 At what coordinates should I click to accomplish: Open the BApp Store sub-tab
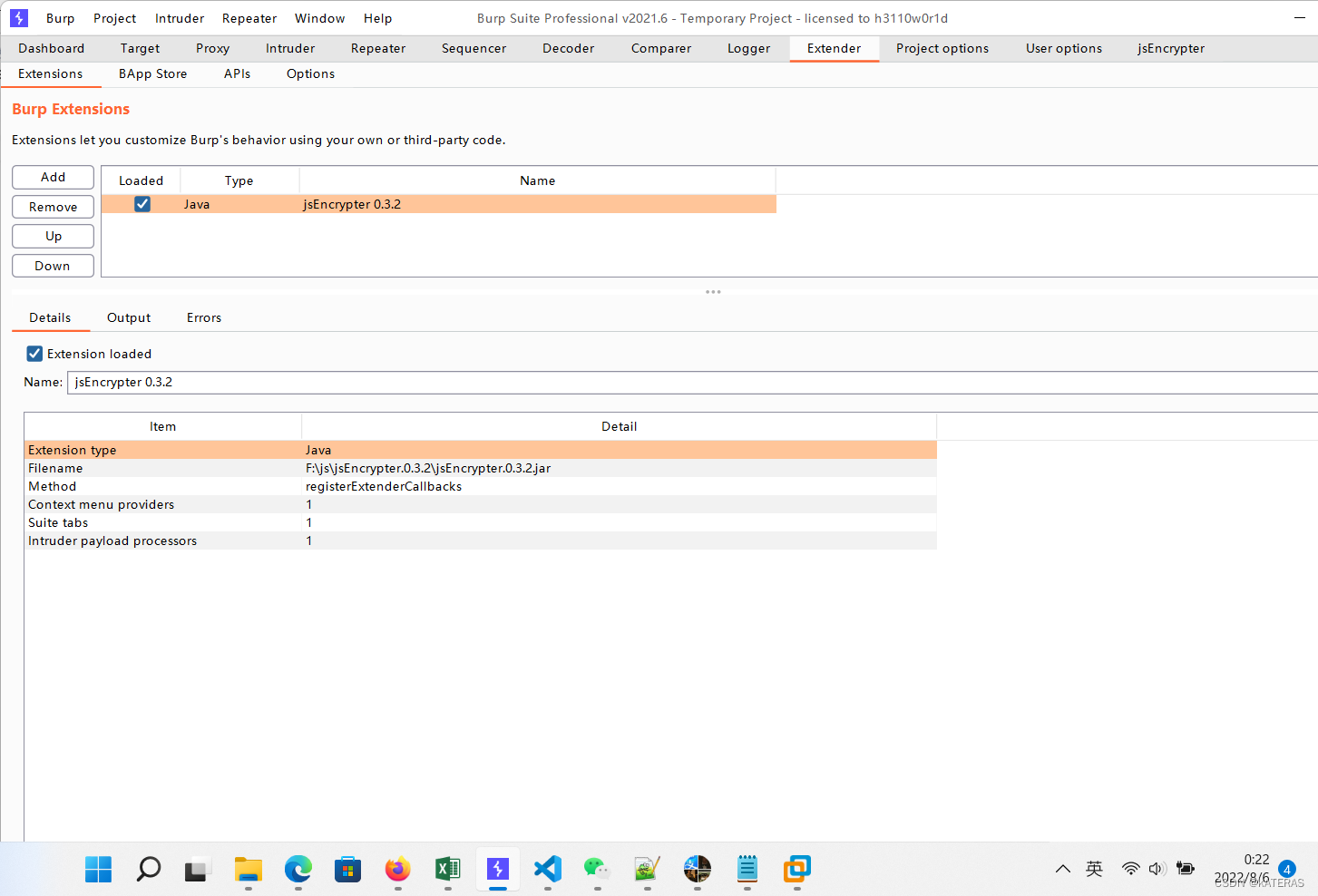click(x=153, y=73)
